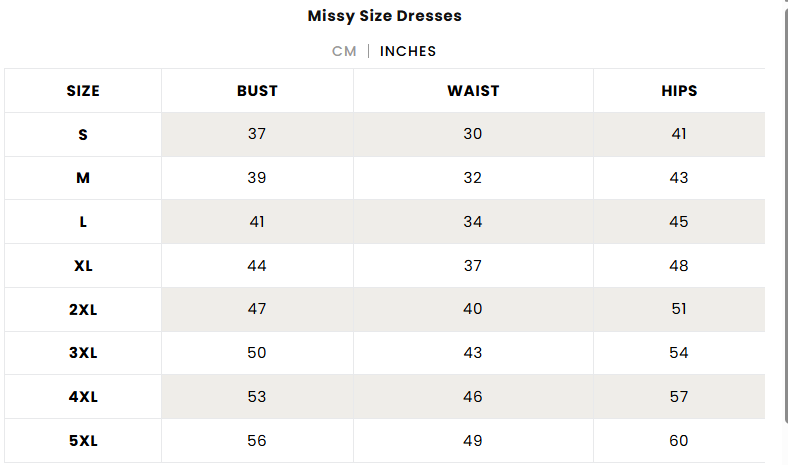Select the BUST column header
Image resolution: width=788 pixels, height=465 pixels.
click(x=257, y=91)
